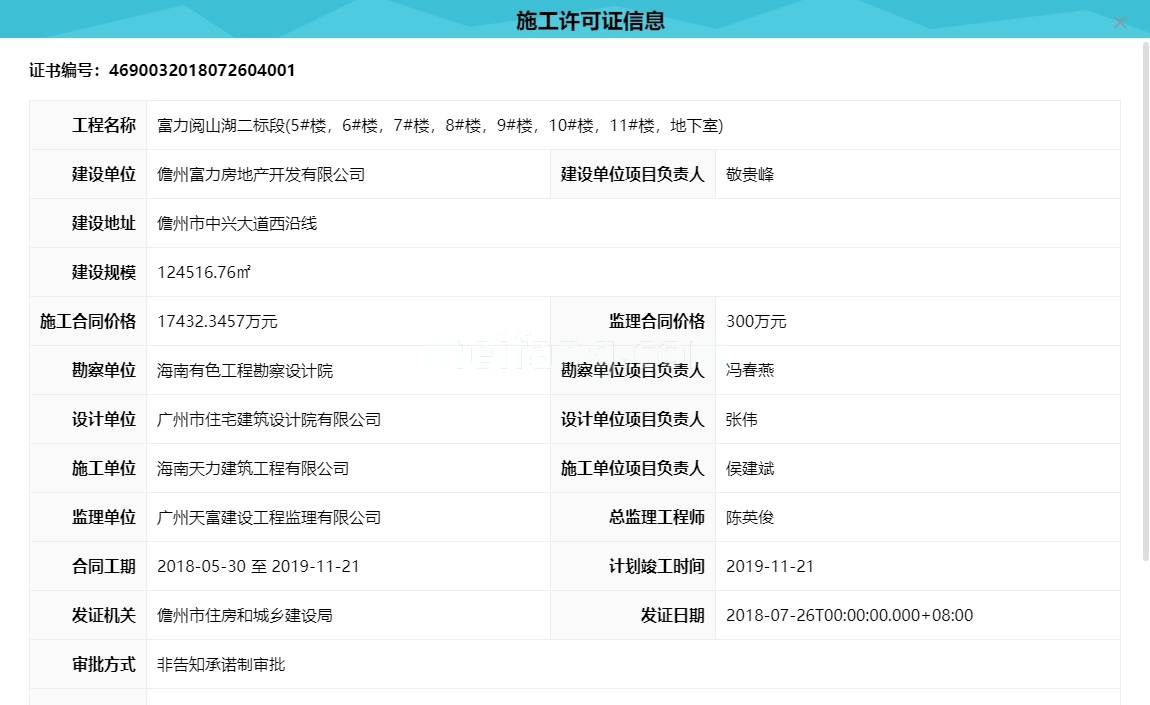This screenshot has height=705, width=1150.
Task: Click the 审批方式 value 非告知承诺制审批
Action: (x=220, y=664)
